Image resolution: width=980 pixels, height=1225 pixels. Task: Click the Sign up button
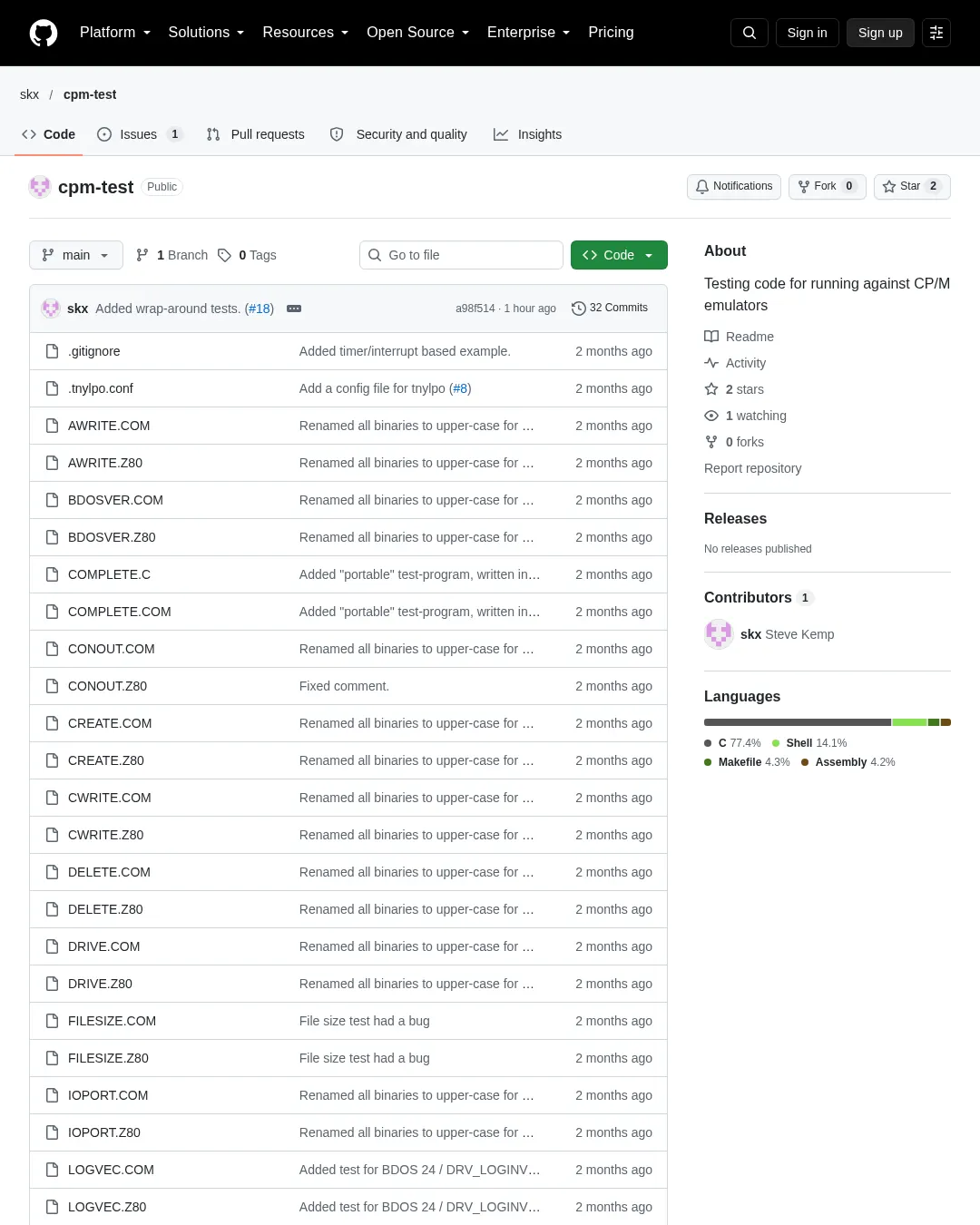[x=880, y=33]
